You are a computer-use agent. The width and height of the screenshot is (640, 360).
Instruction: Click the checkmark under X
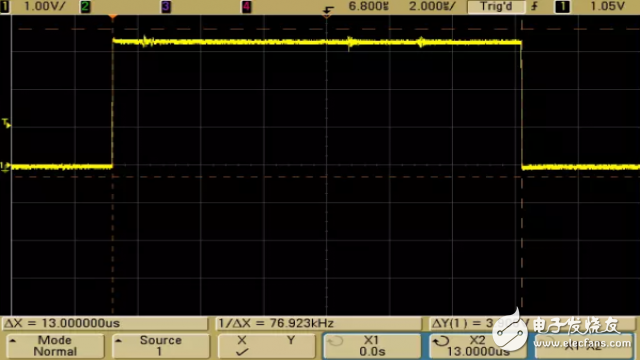pyautogui.click(x=242, y=352)
